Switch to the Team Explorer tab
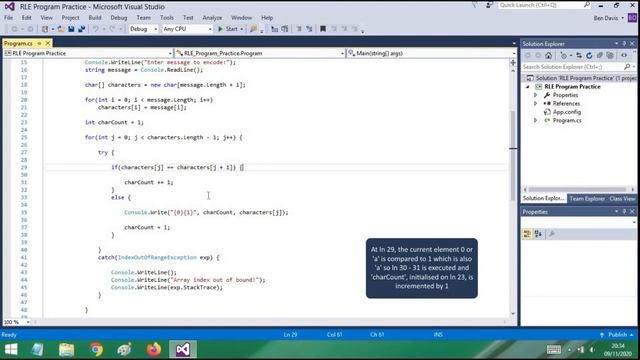The width and height of the screenshot is (640, 360). click(587, 198)
